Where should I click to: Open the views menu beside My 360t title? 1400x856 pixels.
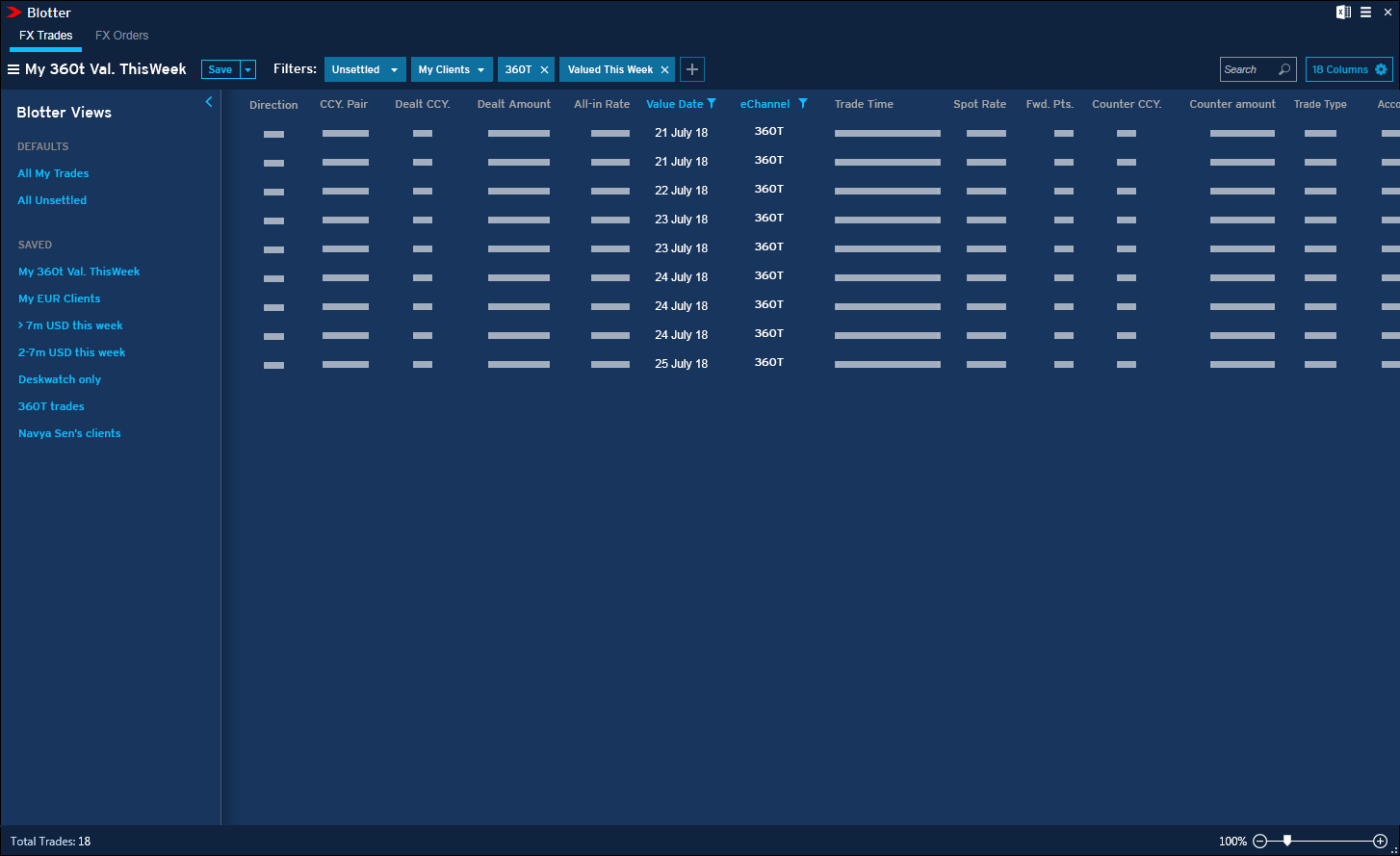pos(13,69)
